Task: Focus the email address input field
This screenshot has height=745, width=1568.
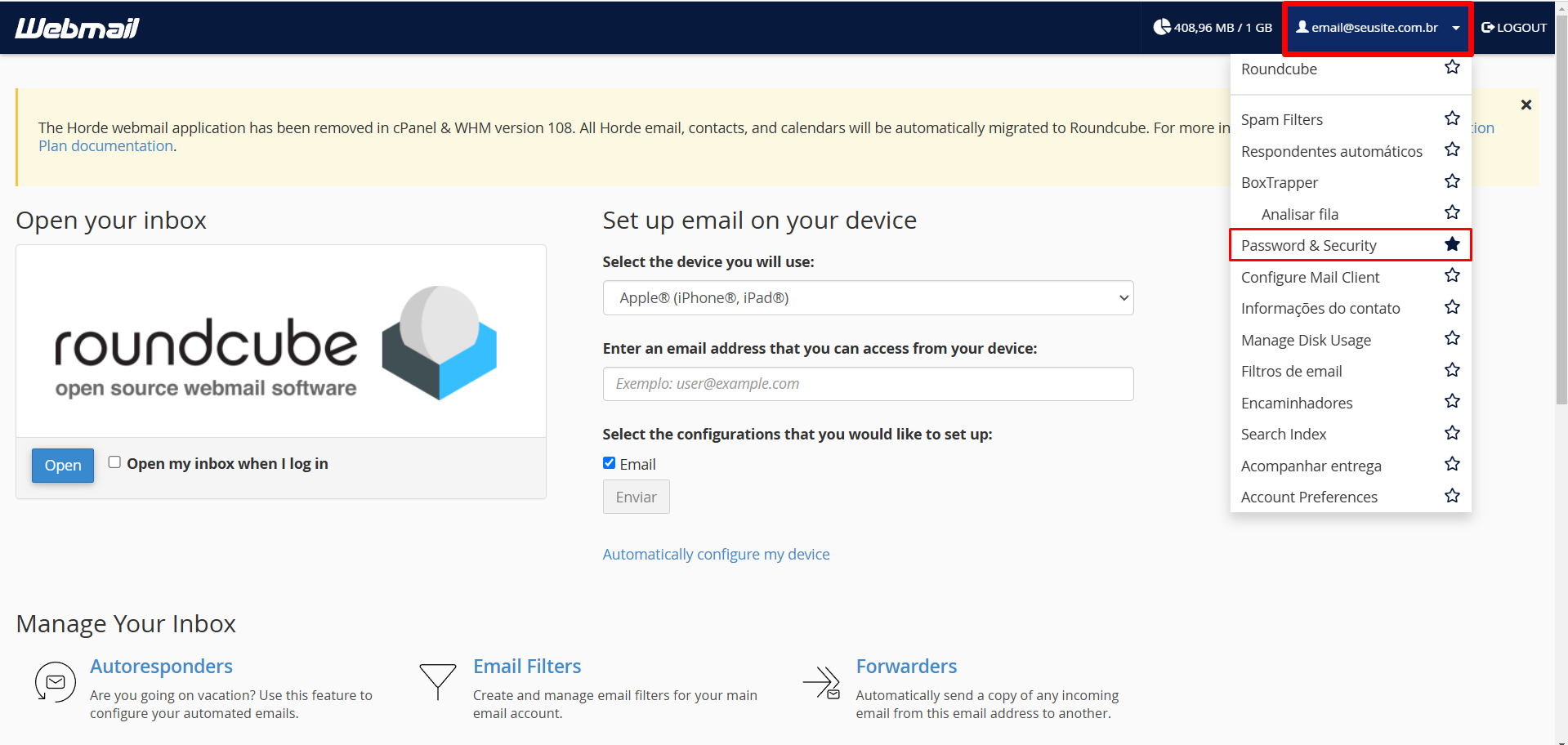Action: [868, 384]
